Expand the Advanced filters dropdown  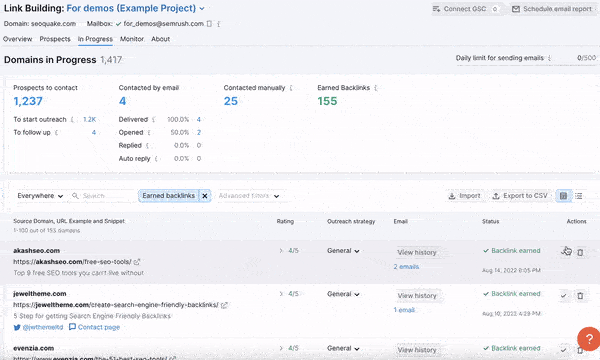pyautogui.click(x=249, y=196)
